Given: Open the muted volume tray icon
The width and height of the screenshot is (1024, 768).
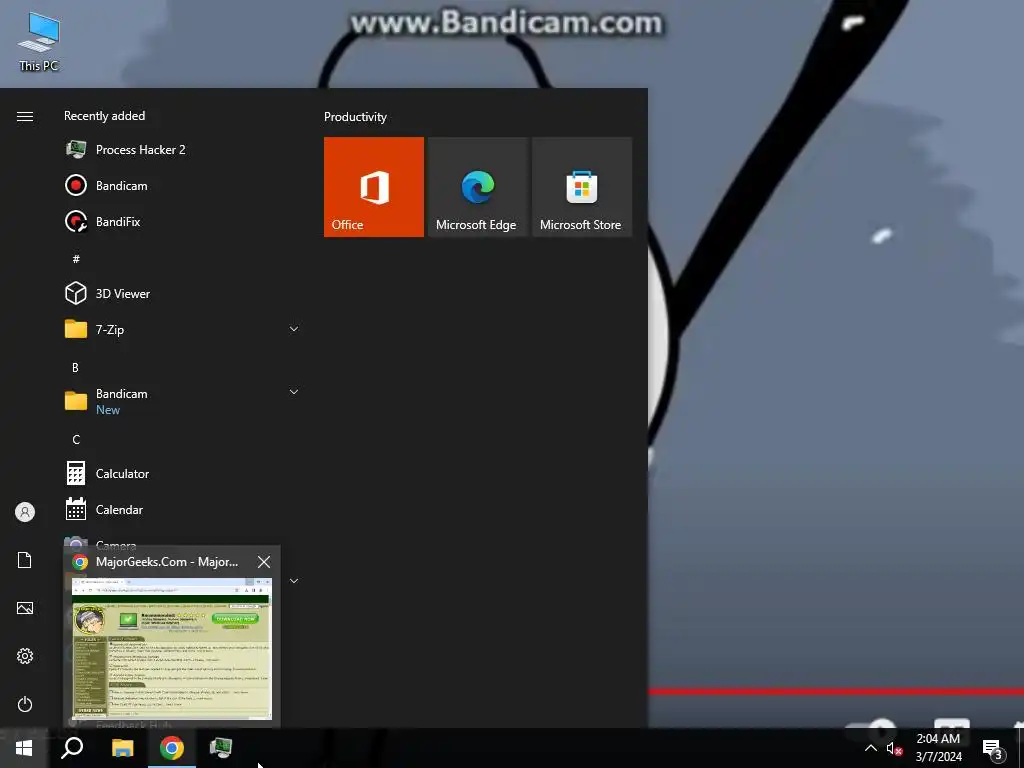Looking at the screenshot, I should tap(893, 748).
